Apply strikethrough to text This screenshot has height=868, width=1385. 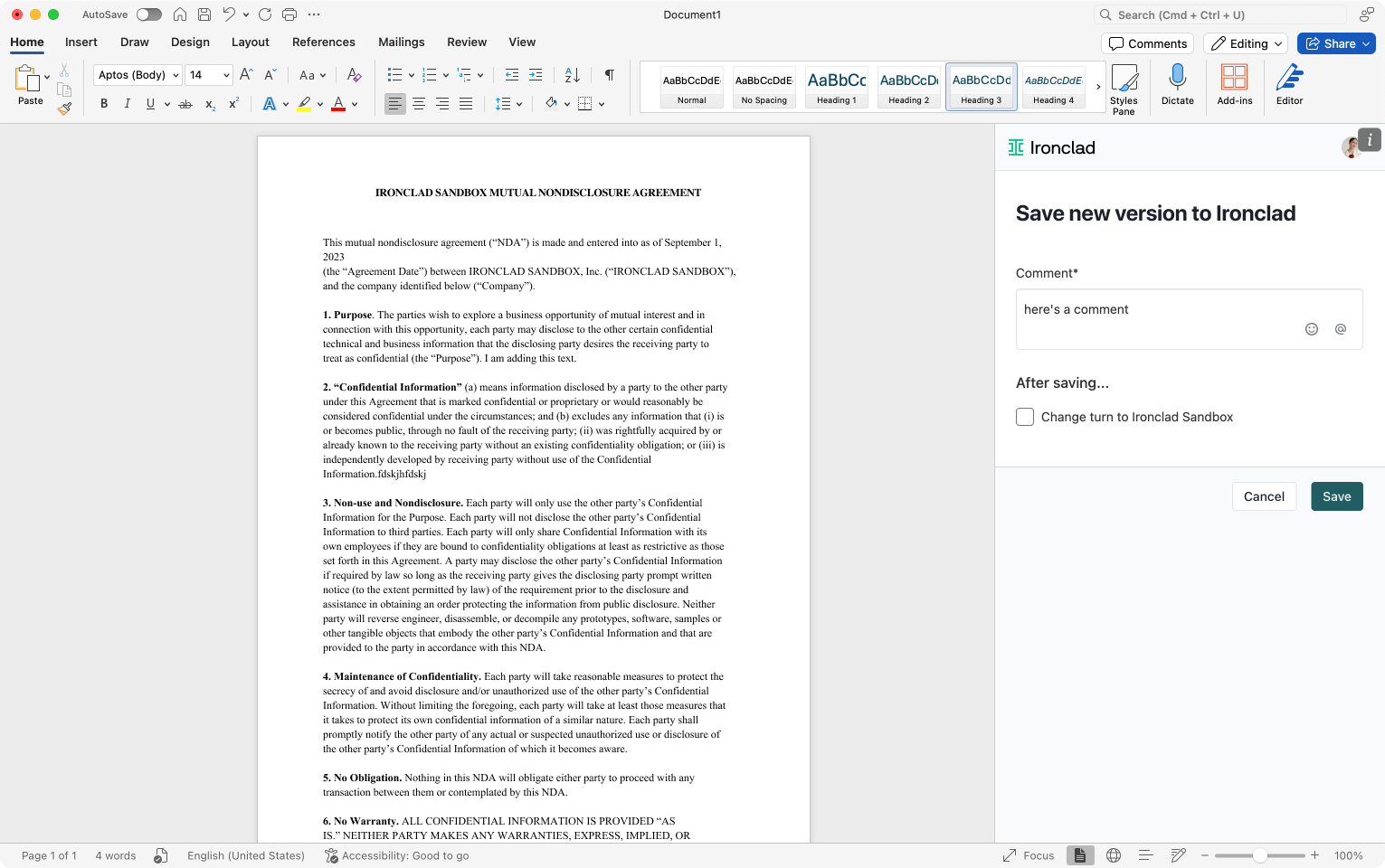185,105
